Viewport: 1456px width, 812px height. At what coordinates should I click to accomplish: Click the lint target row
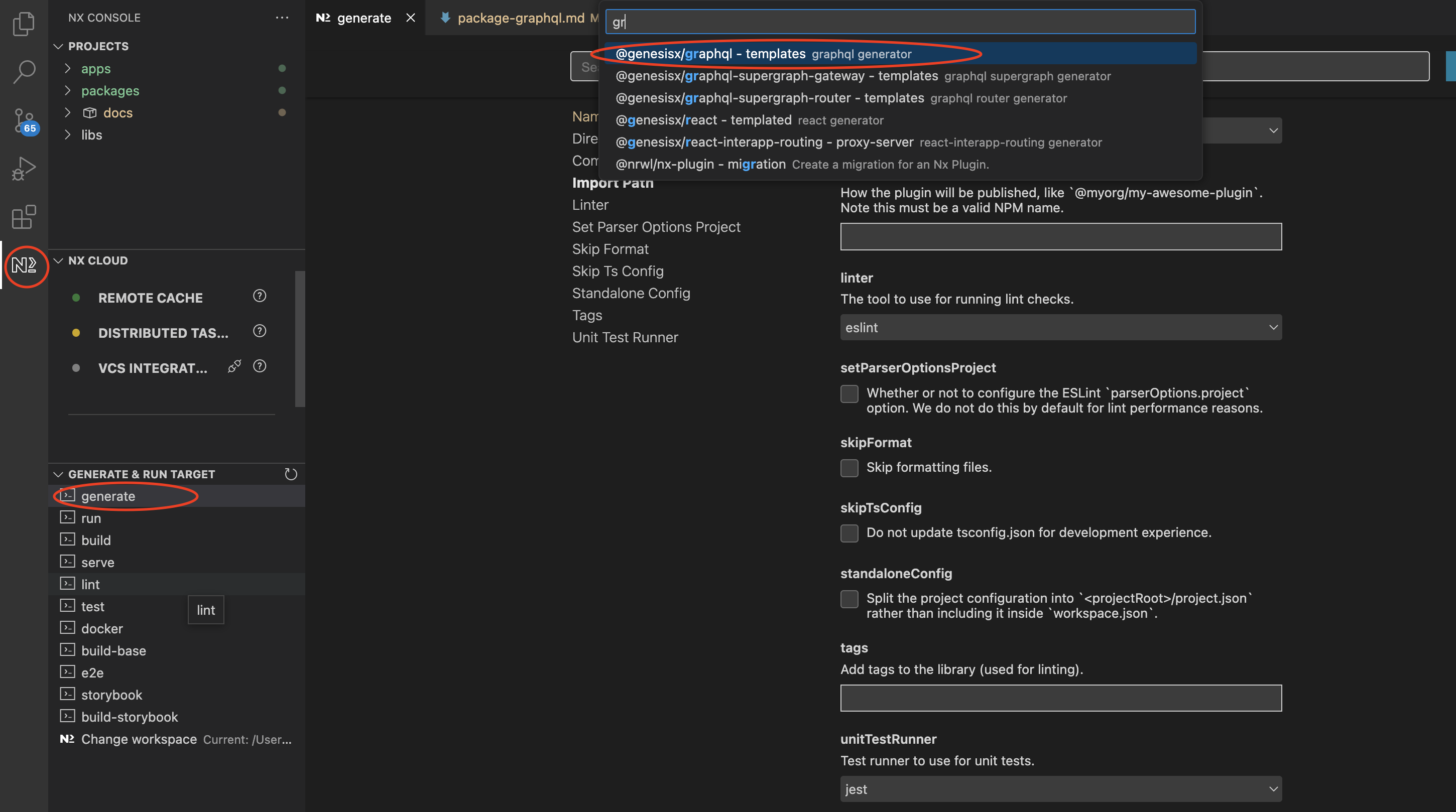(177, 584)
